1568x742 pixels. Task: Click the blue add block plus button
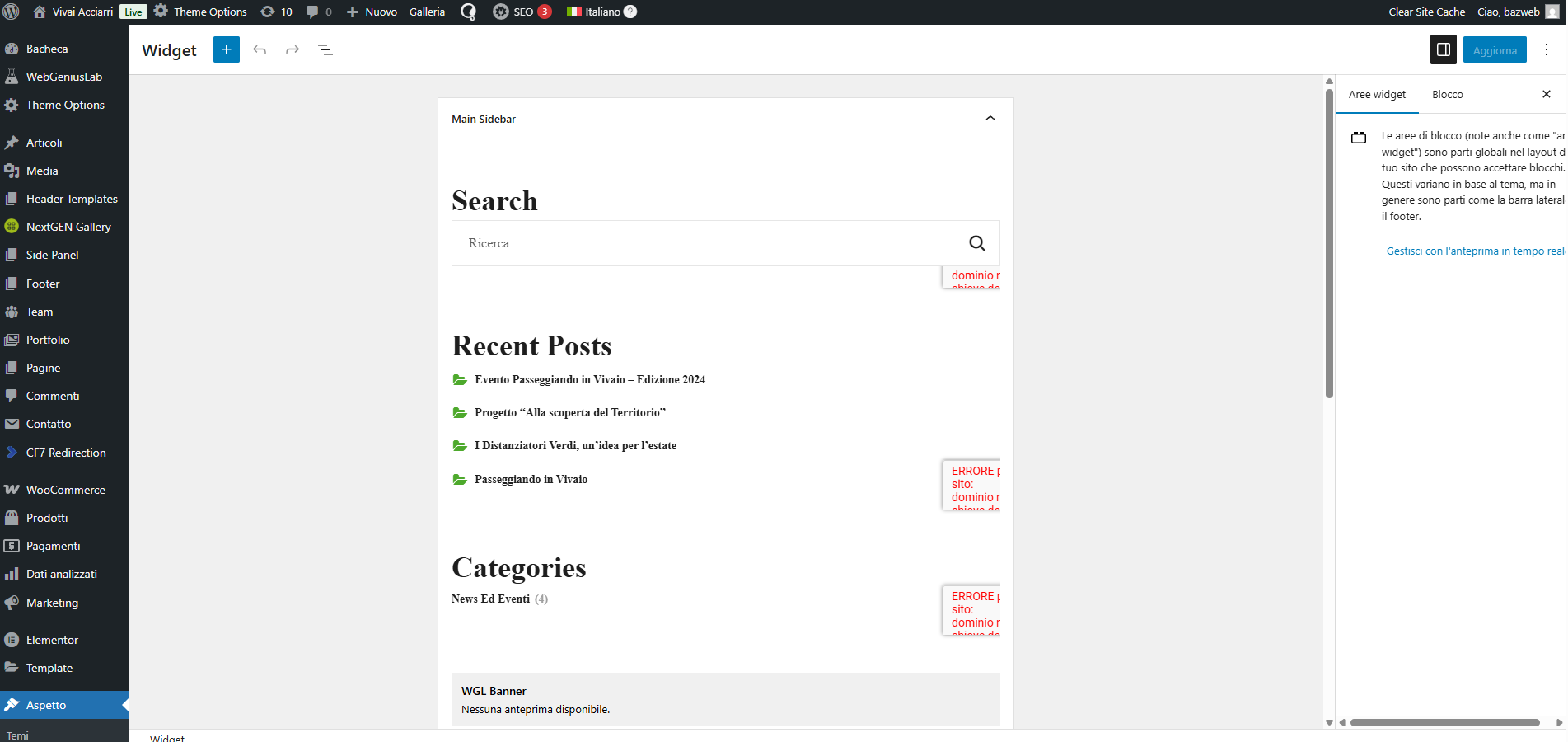point(226,49)
